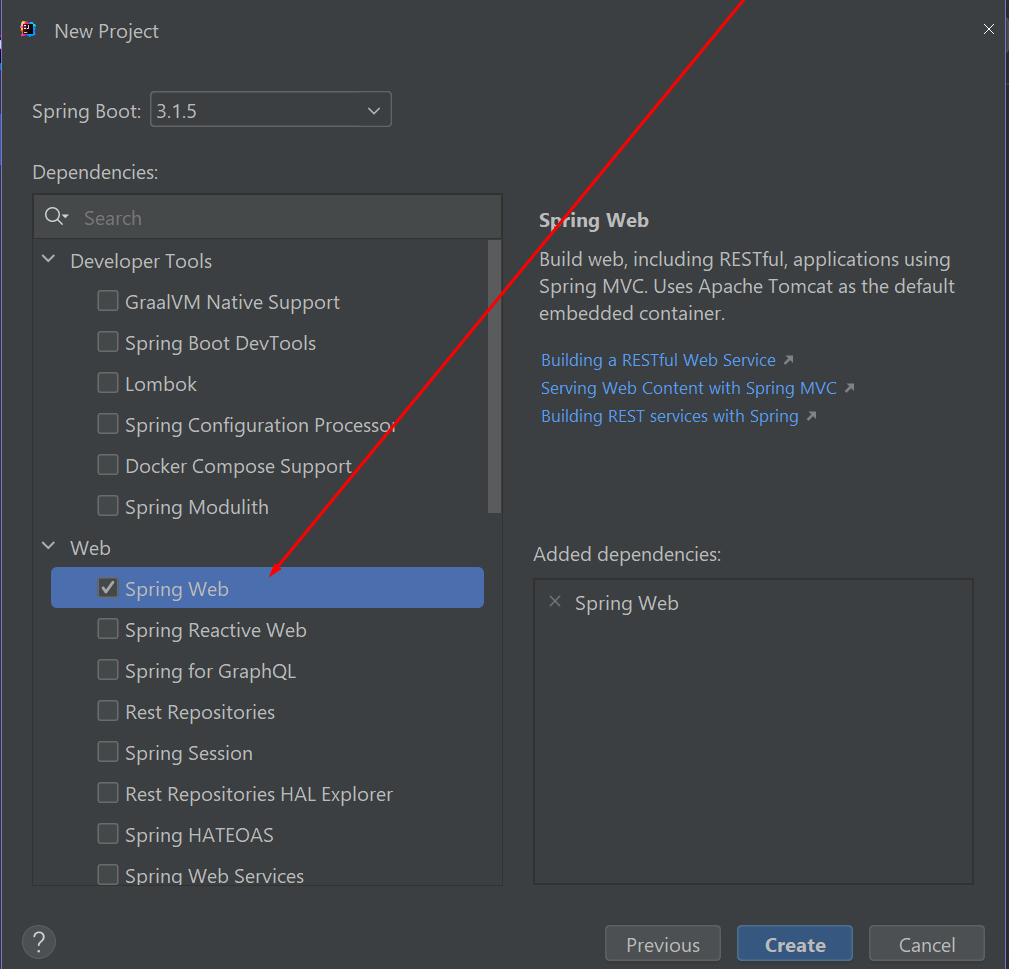The image size is (1009, 969).
Task: Click the Spring Session label text
Action: coord(189,753)
